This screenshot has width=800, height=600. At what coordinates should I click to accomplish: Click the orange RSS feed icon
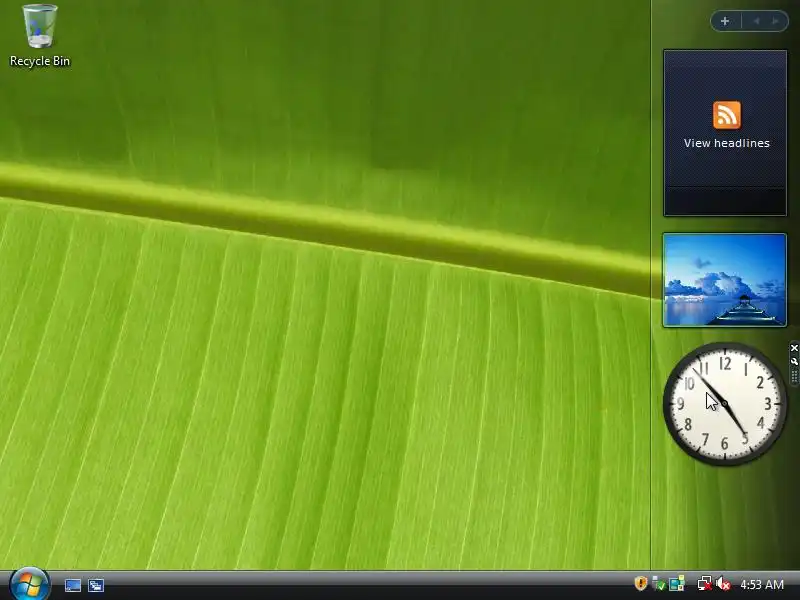coord(727,115)
